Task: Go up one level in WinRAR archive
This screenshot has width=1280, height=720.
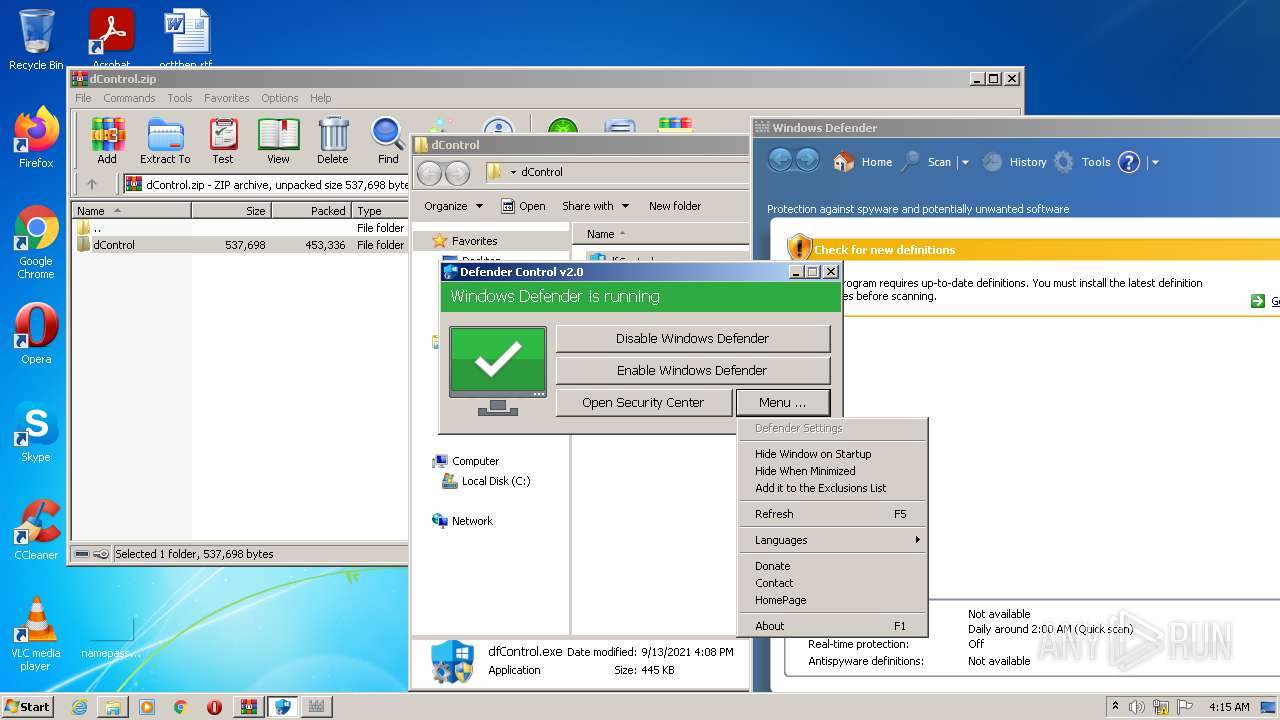Action: click(x=92, y=184)
